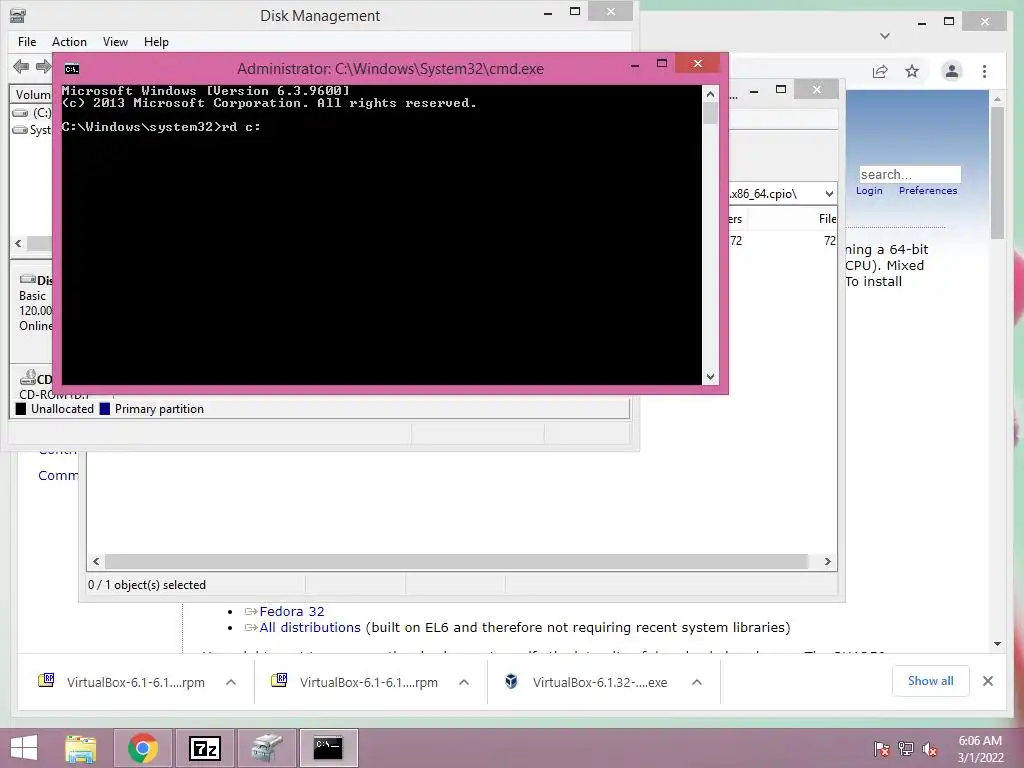The width and height of the screenshot is (1024, 768).
Task: Switch to 7-Zip in the taskbar
Action: [204, 748]
